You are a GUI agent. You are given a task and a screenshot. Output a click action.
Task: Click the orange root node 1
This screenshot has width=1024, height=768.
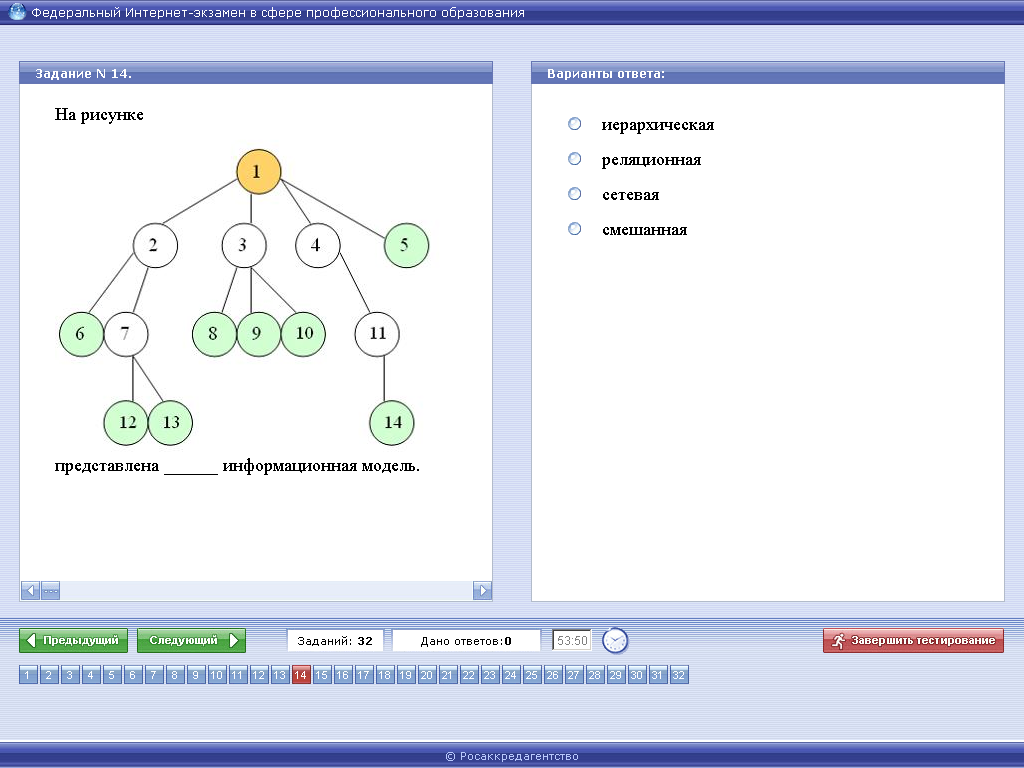click(x=257, y=172)
